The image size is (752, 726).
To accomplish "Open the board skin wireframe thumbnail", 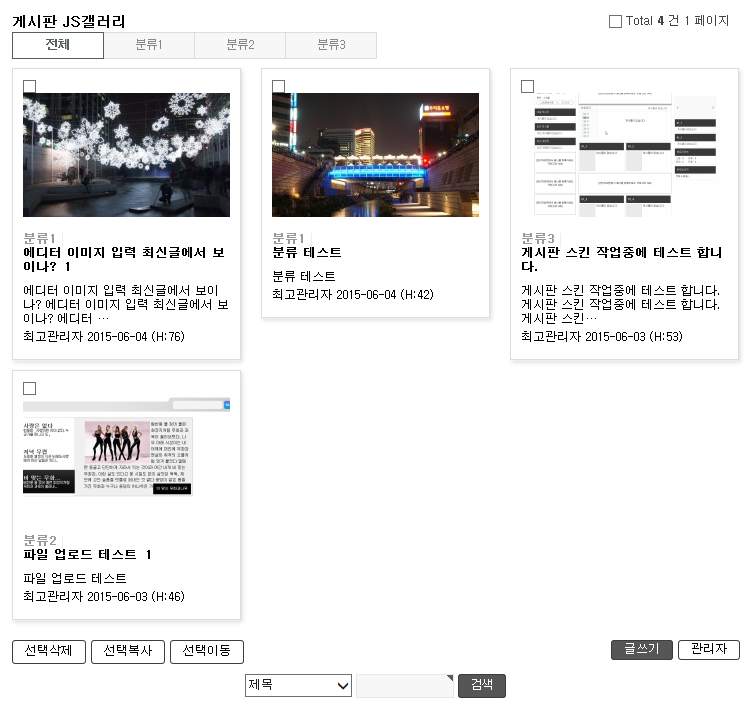I will 624,155.
